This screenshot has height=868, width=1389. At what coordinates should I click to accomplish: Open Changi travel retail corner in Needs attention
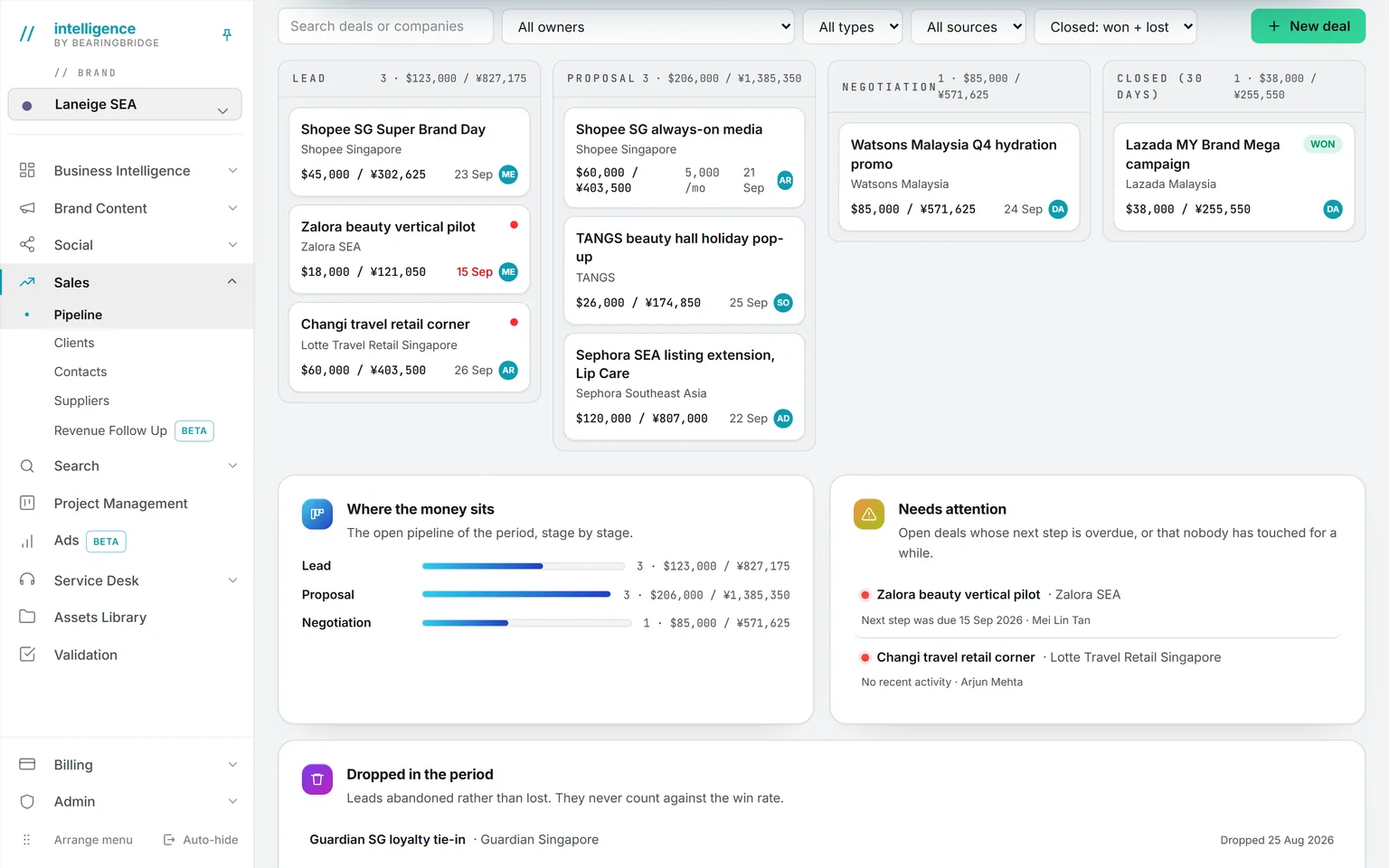956,657
